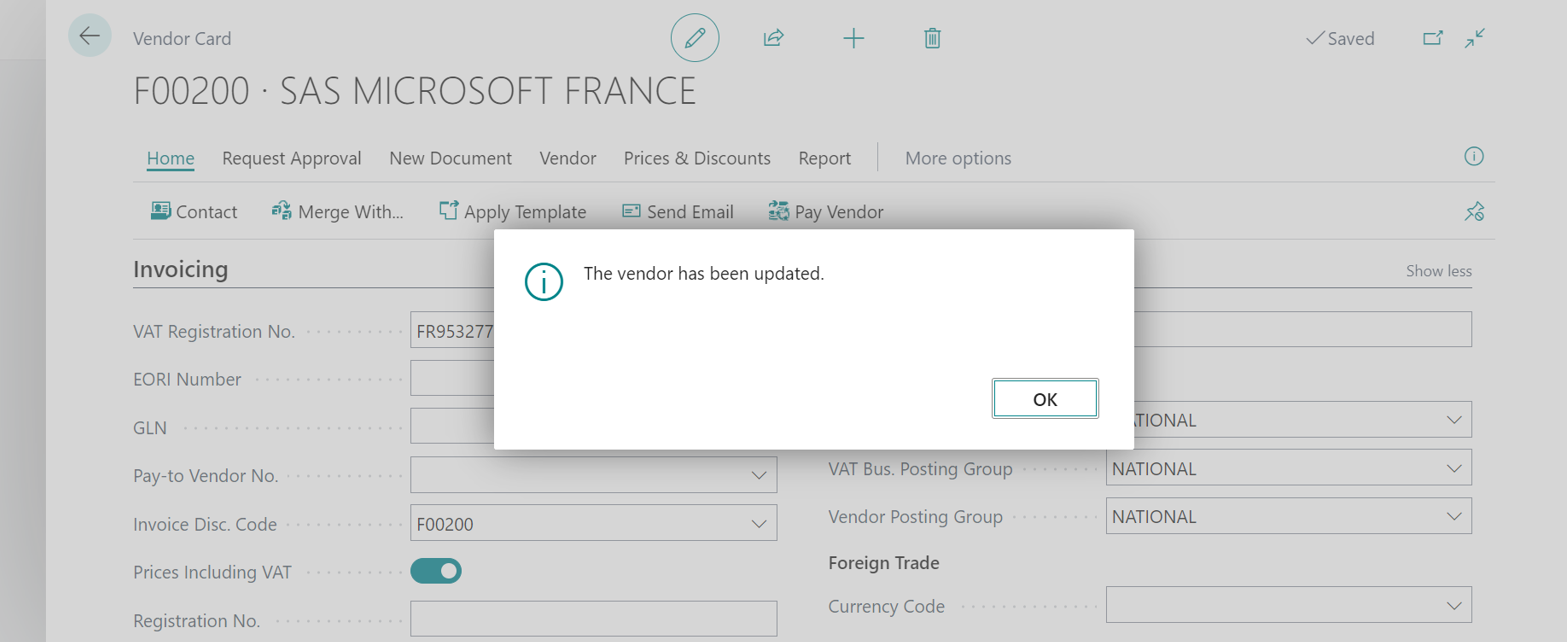Screen dimensions: 1567x642
Task: Click the share icon
Action: pyautogui.click(x=773, y=38)
